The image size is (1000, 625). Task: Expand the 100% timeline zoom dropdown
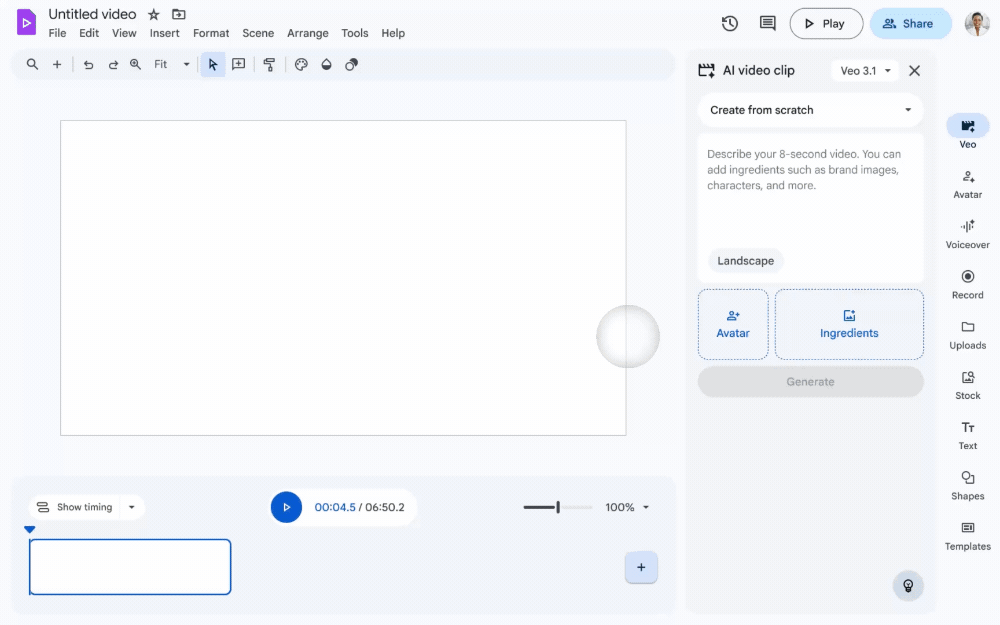pyautogui.click(x=628, y=507)
